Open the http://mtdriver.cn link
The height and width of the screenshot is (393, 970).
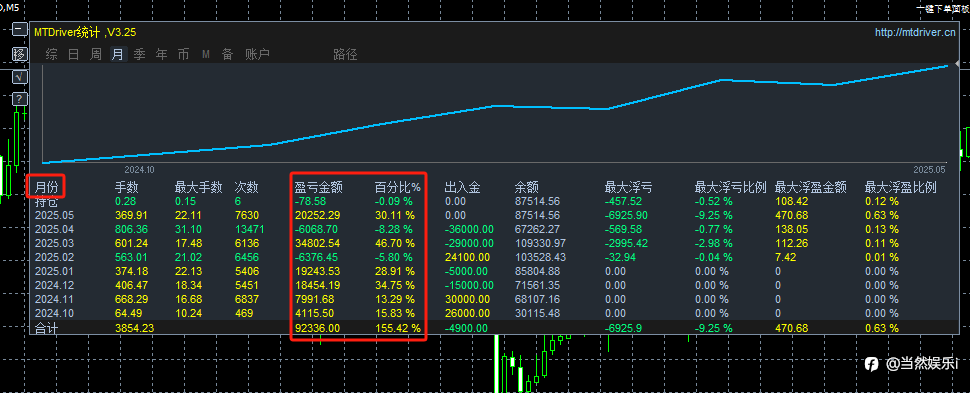(x=914, y=33)
